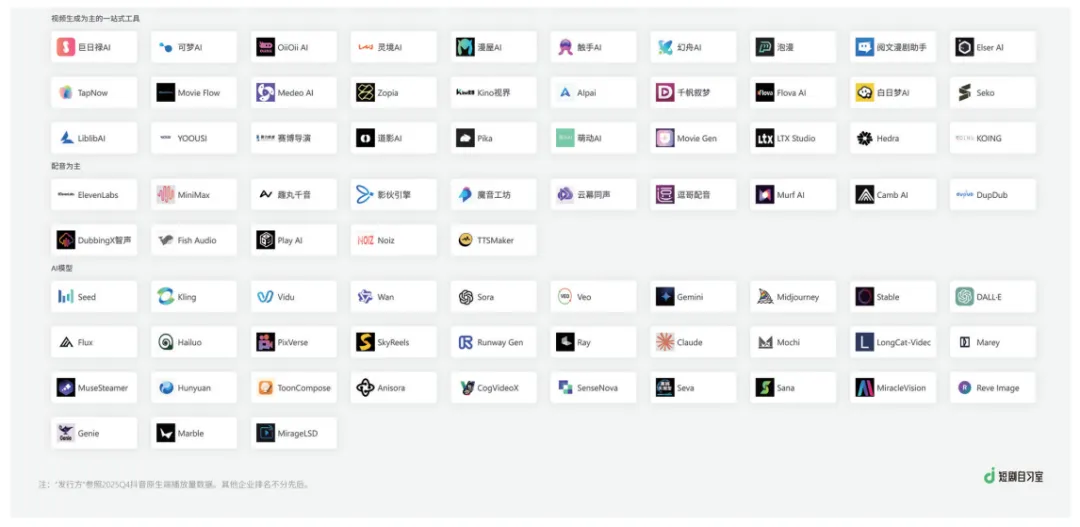1080x527 pixels.
Task: Click the 'Seva' label text
Action: point(685,388)
